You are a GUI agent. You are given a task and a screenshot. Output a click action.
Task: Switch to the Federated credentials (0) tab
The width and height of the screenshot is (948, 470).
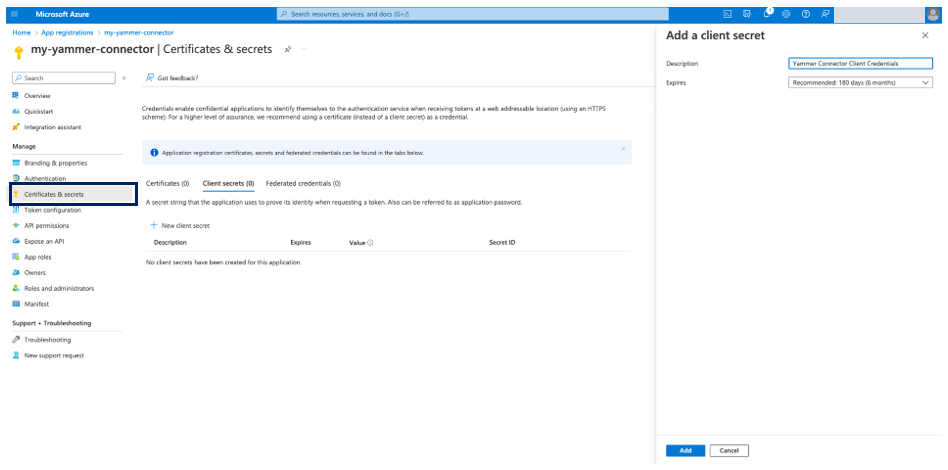coord(303,183)
